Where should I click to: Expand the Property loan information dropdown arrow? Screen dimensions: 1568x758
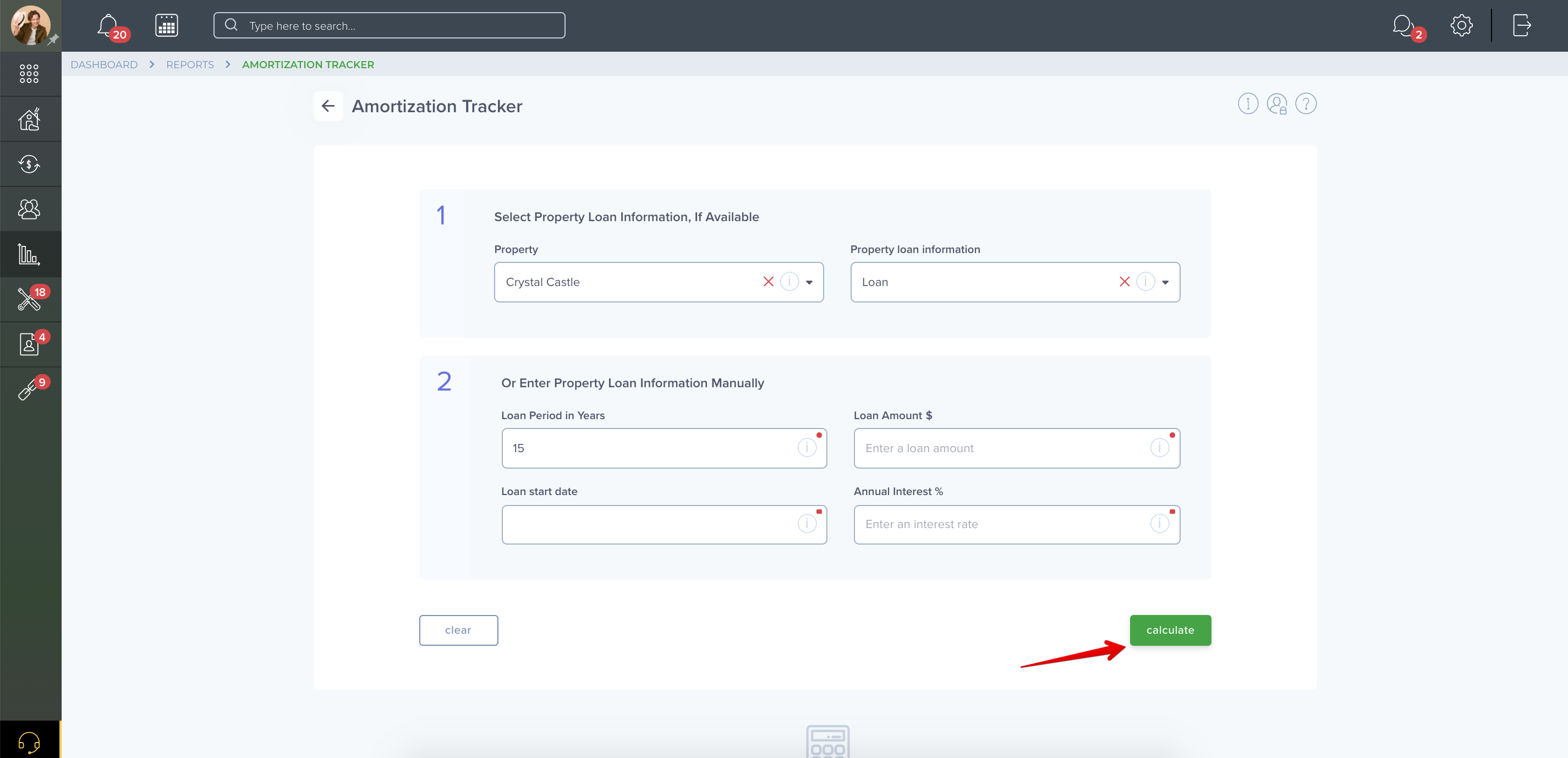pos(1166,282)
